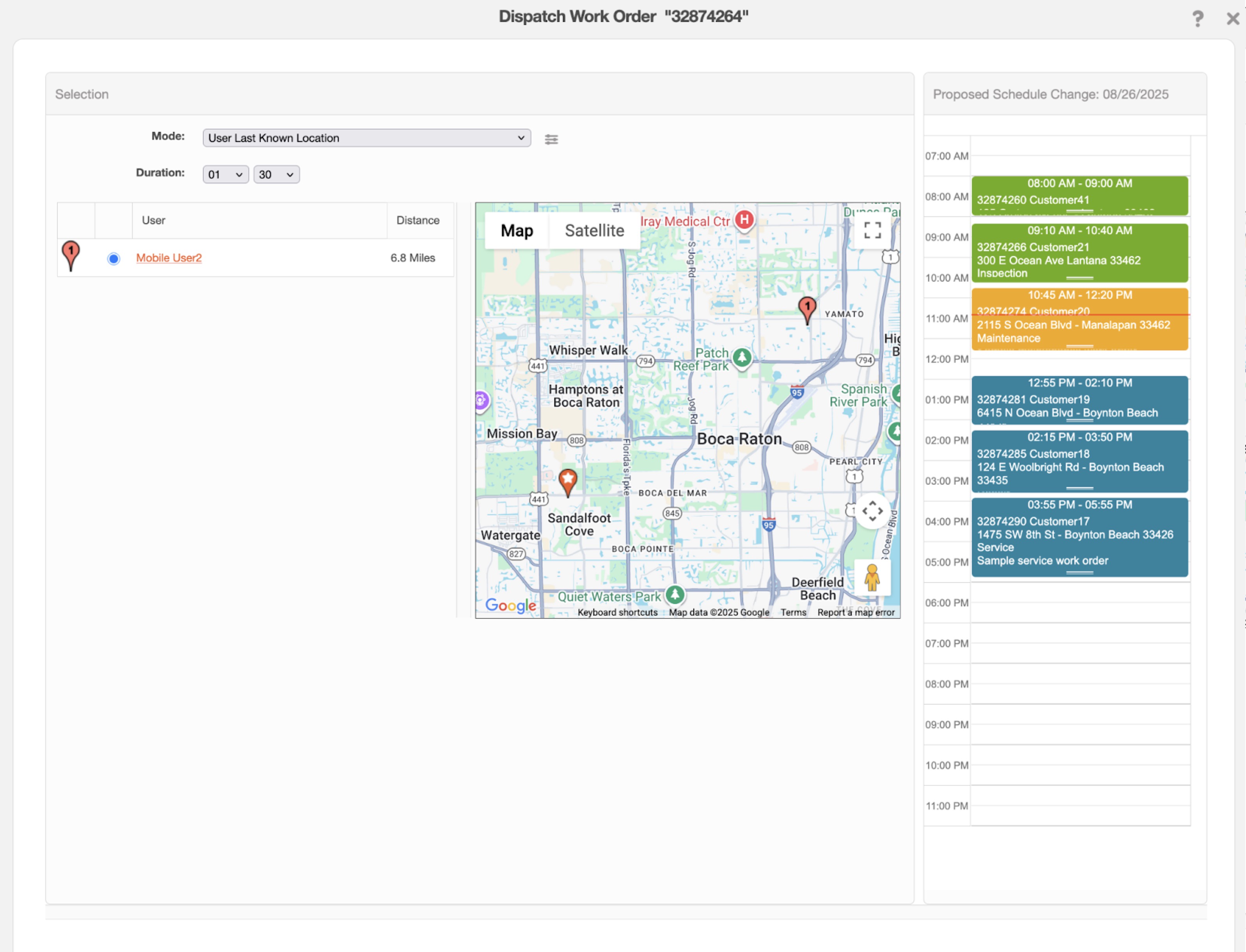This screenshot has width=1246, height=952.
Task: Select the 03:55 PM Customer17 schedule block
Action: (x=1079, y=537)
